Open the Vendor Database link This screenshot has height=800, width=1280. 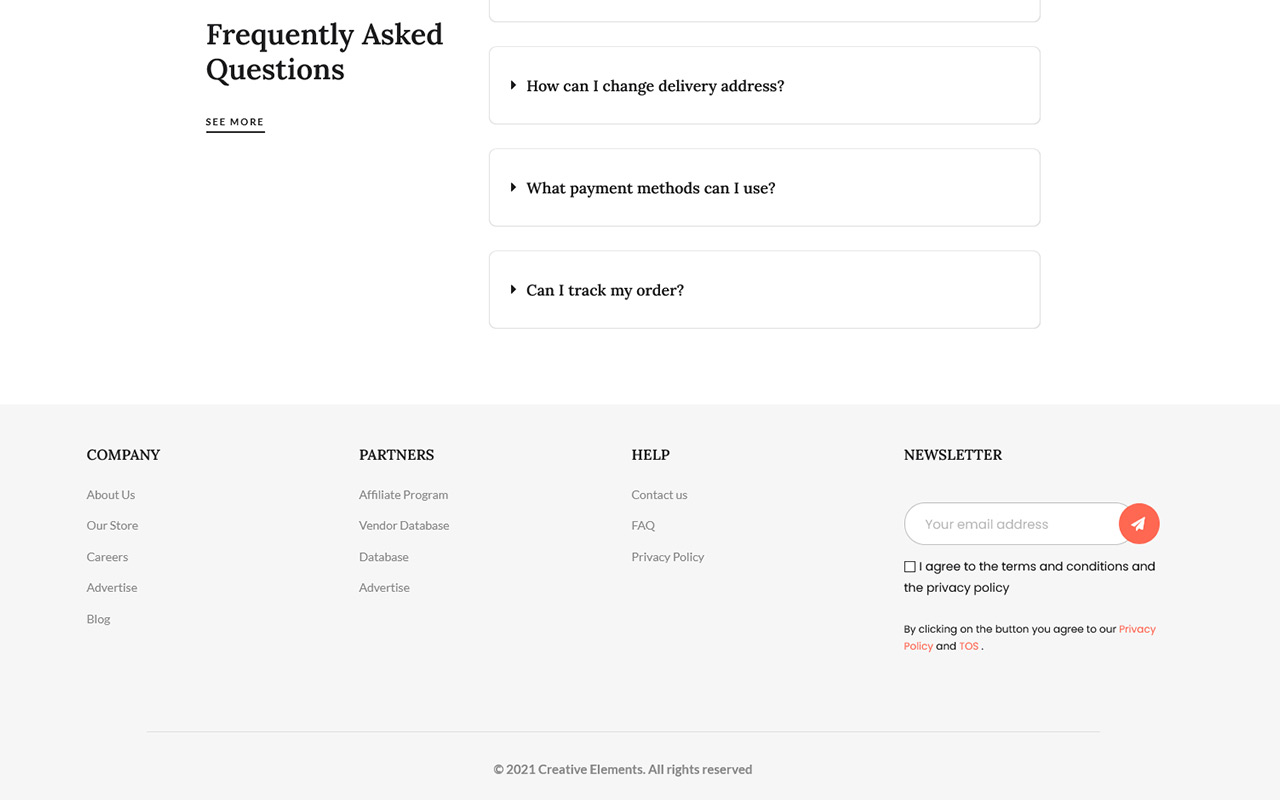[404, 526]
